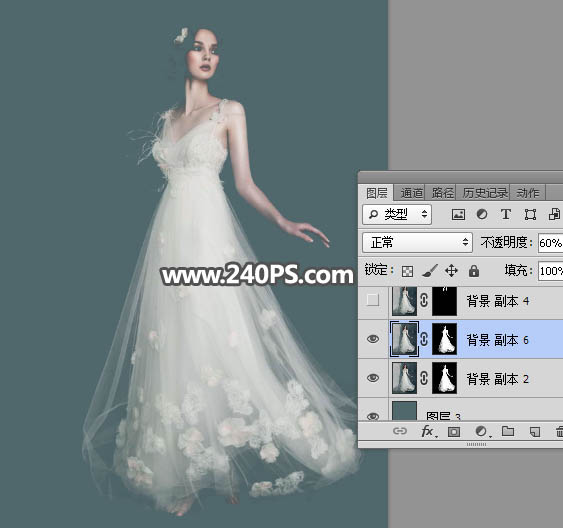Show the hidden 背景 副本 4 layer
Image resolution: width=563 pixels, height=528 pixels.
click(373, 300)
